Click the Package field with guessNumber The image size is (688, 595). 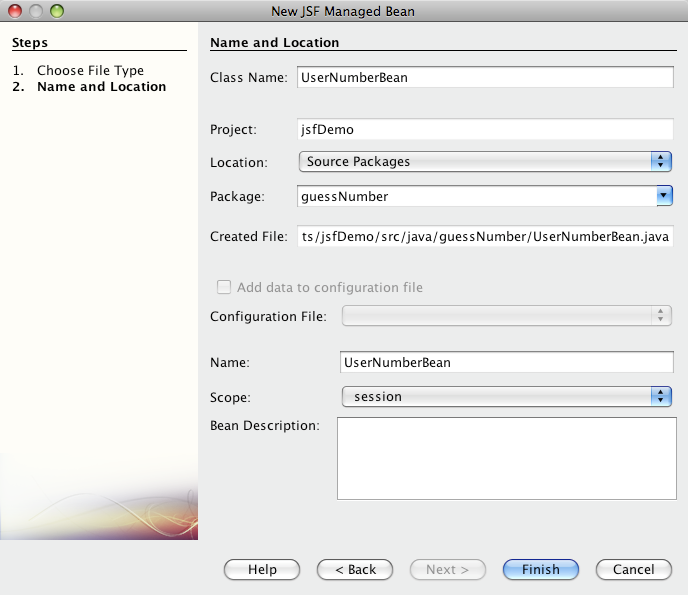pyautogui.click(x=477, y=197)
